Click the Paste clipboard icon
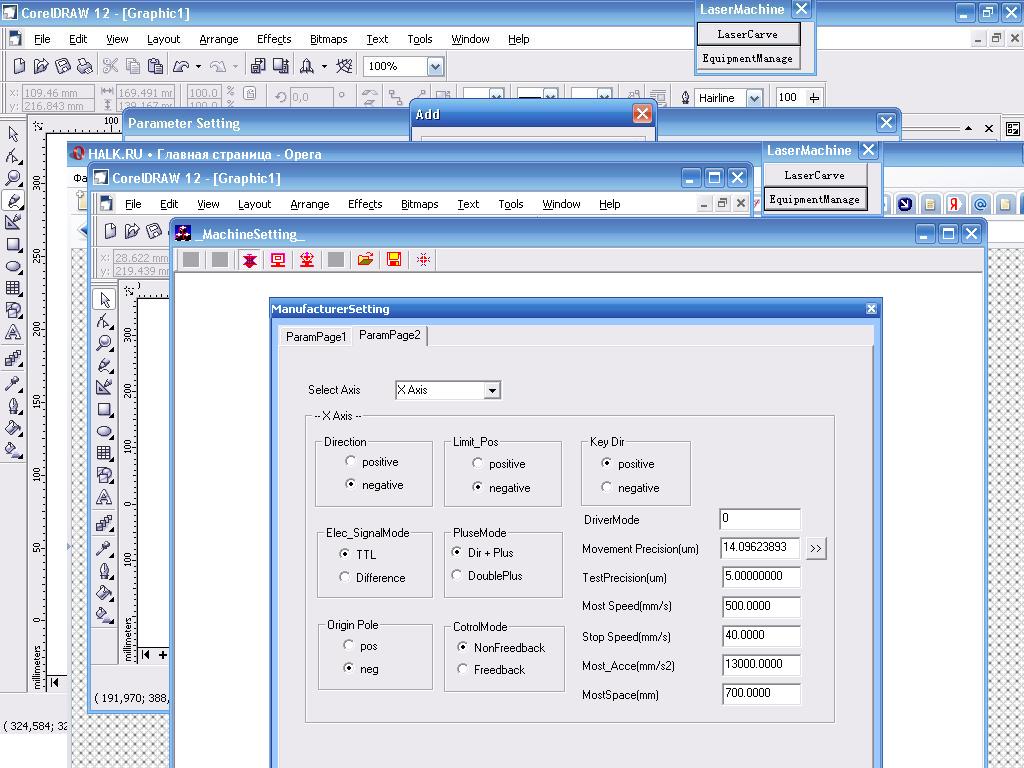The height and width of the screenshot is (768, 1024). [155, 66]
